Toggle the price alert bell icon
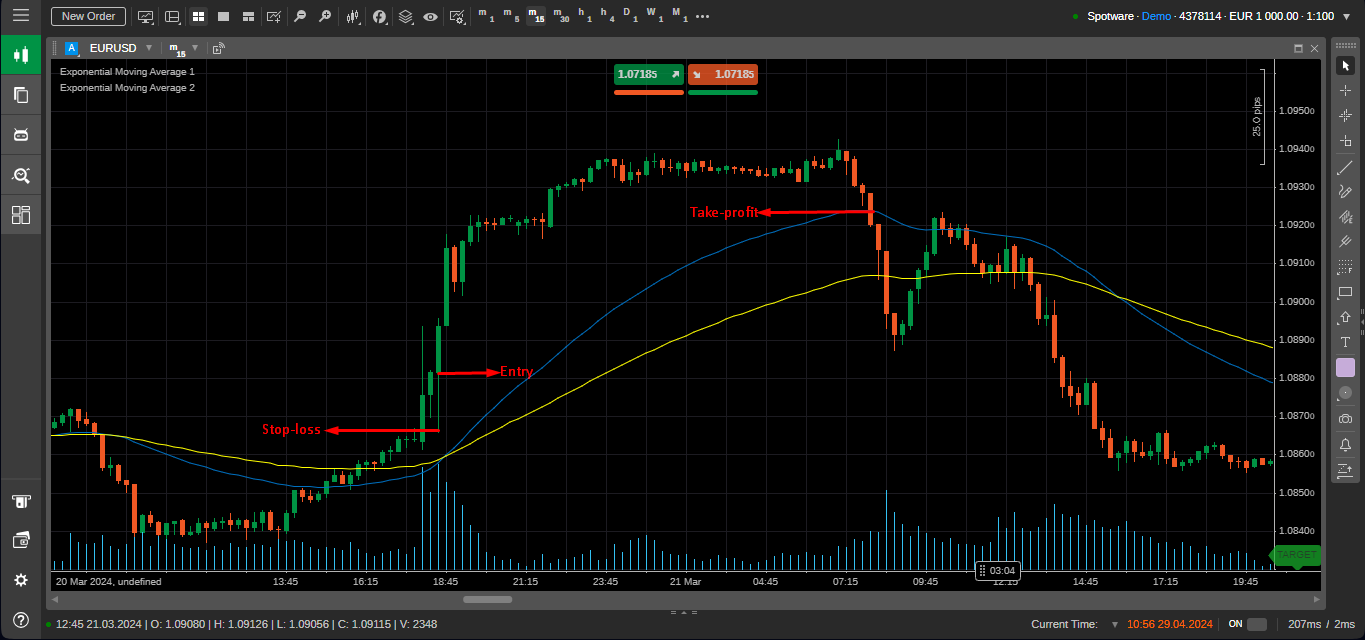 click(1345, 443)
